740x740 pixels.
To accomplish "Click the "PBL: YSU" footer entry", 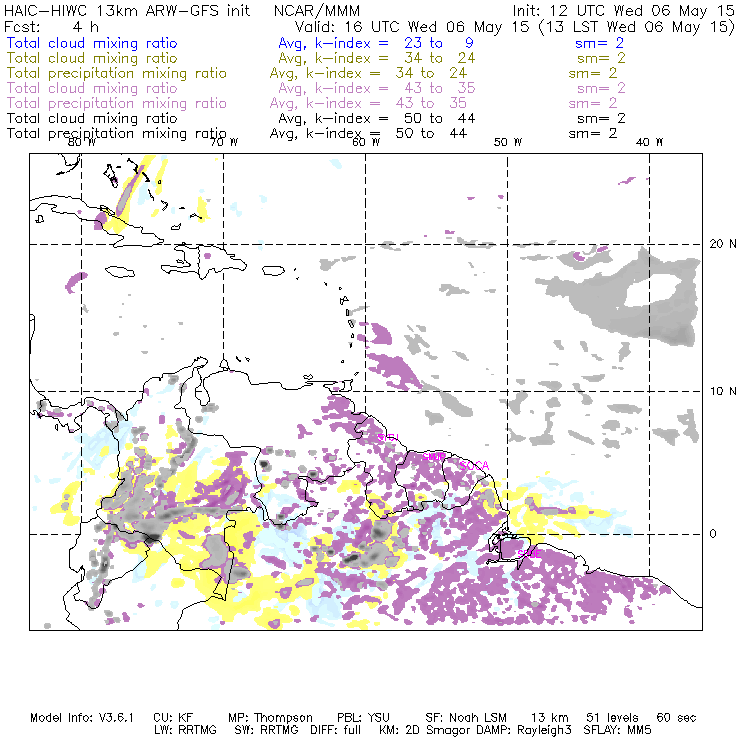I will (x=363, y=718).
